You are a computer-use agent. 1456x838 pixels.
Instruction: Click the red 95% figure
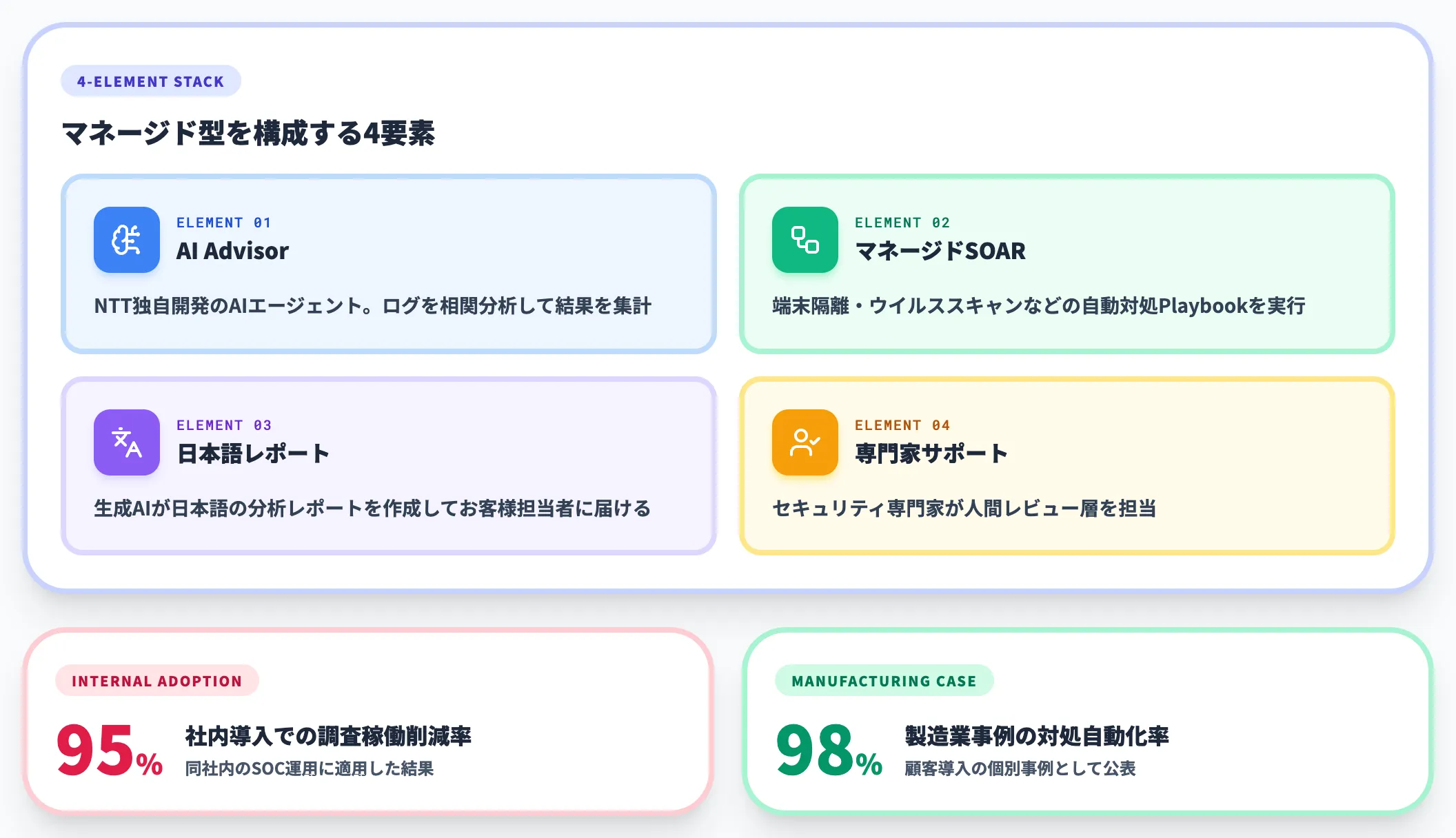110,750
